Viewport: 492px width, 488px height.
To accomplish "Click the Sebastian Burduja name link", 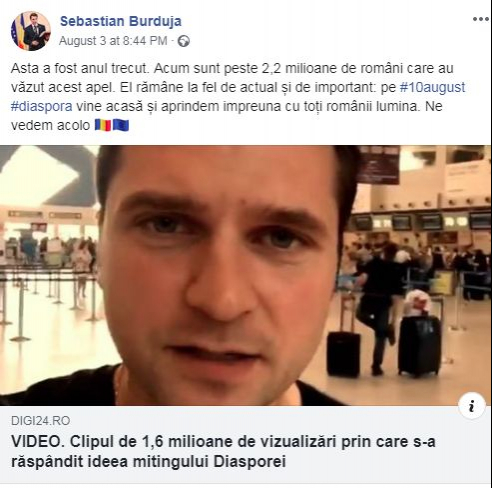I will point(121,21).
